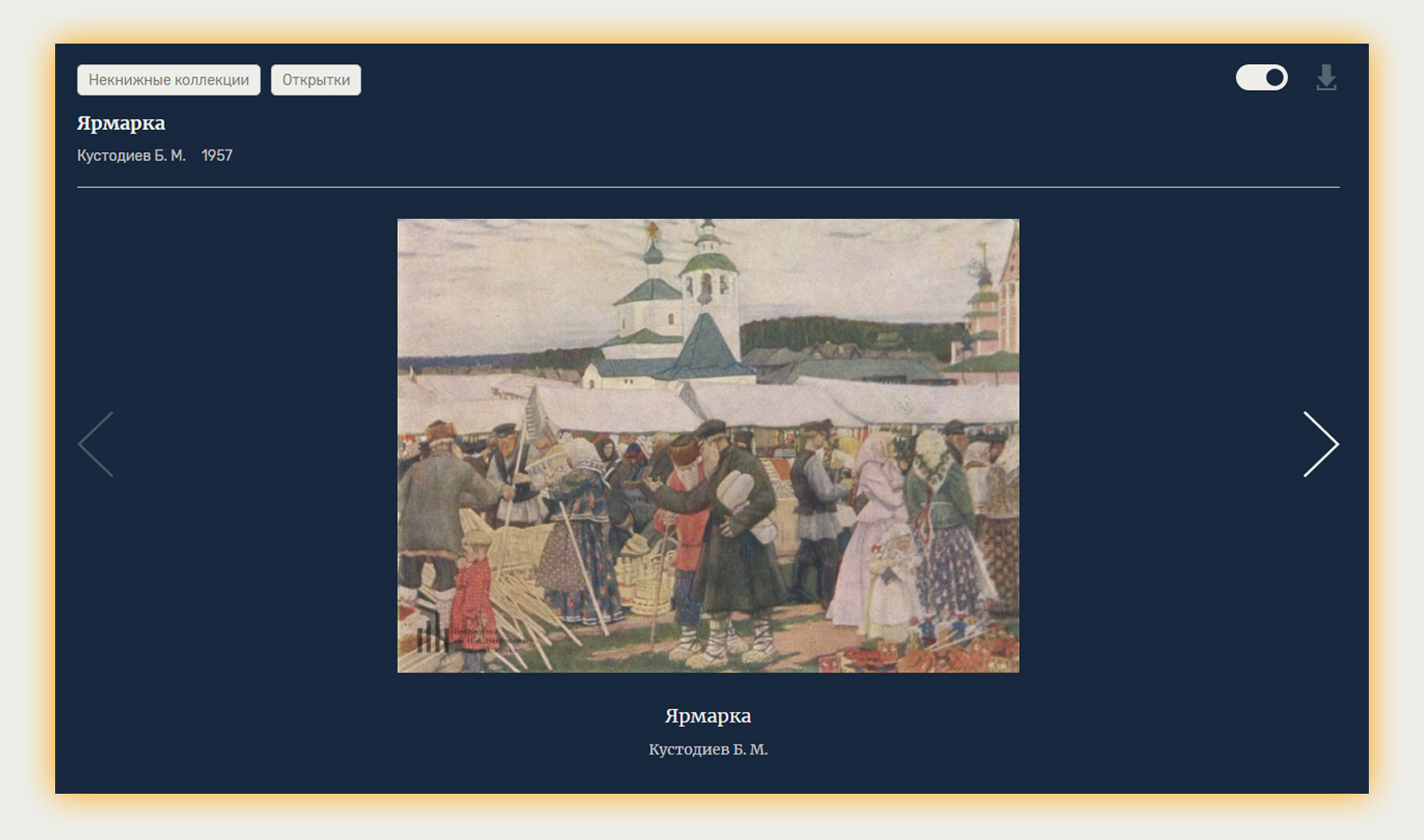Download the Ярмарка postcard image
The image size is (1424, 840).
tap(1326, 78)
